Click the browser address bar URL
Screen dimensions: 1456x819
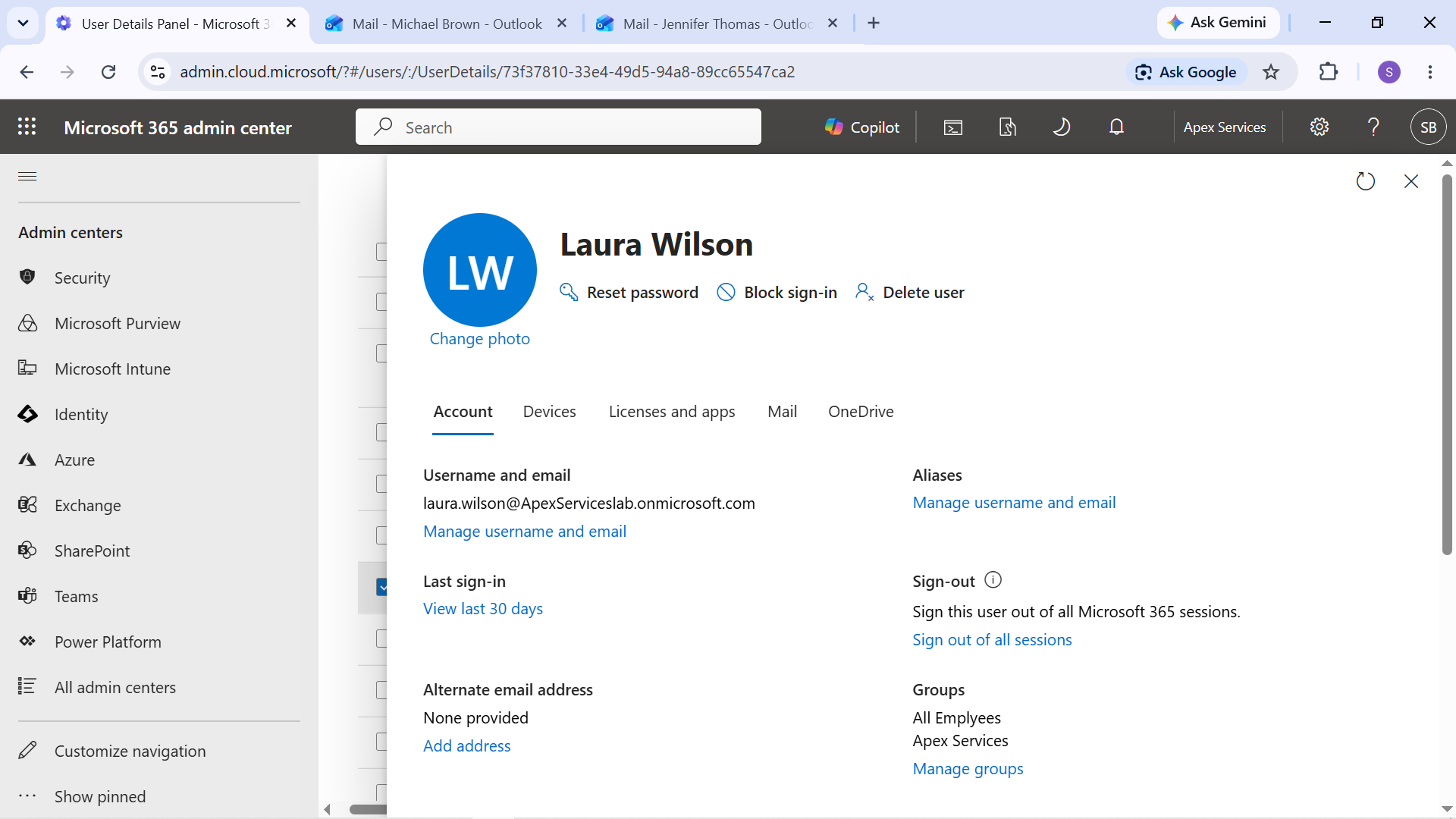pyautogui.click(x=487, y=72)
